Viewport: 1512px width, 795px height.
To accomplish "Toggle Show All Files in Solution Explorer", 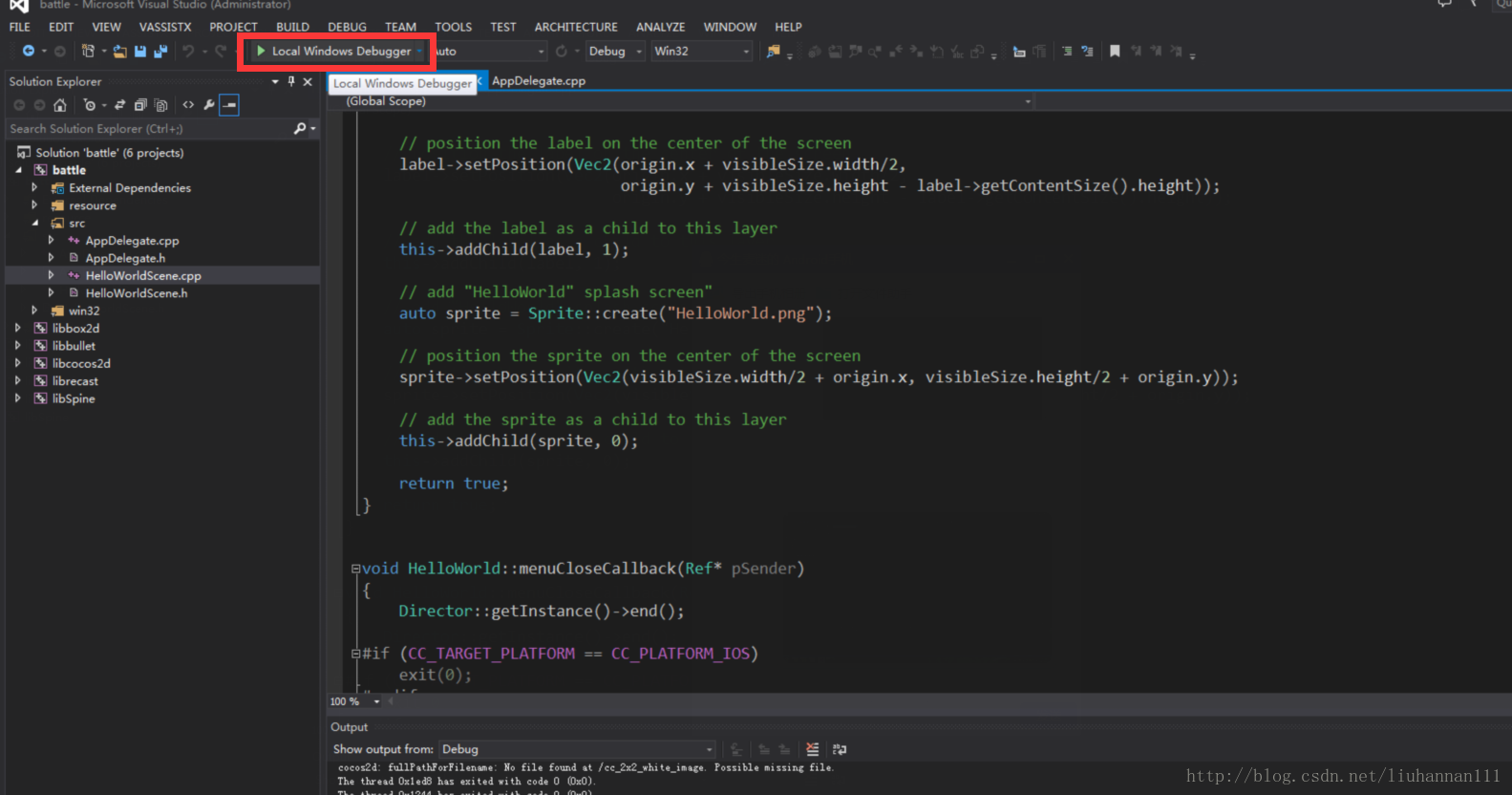I will click(160, 104).
